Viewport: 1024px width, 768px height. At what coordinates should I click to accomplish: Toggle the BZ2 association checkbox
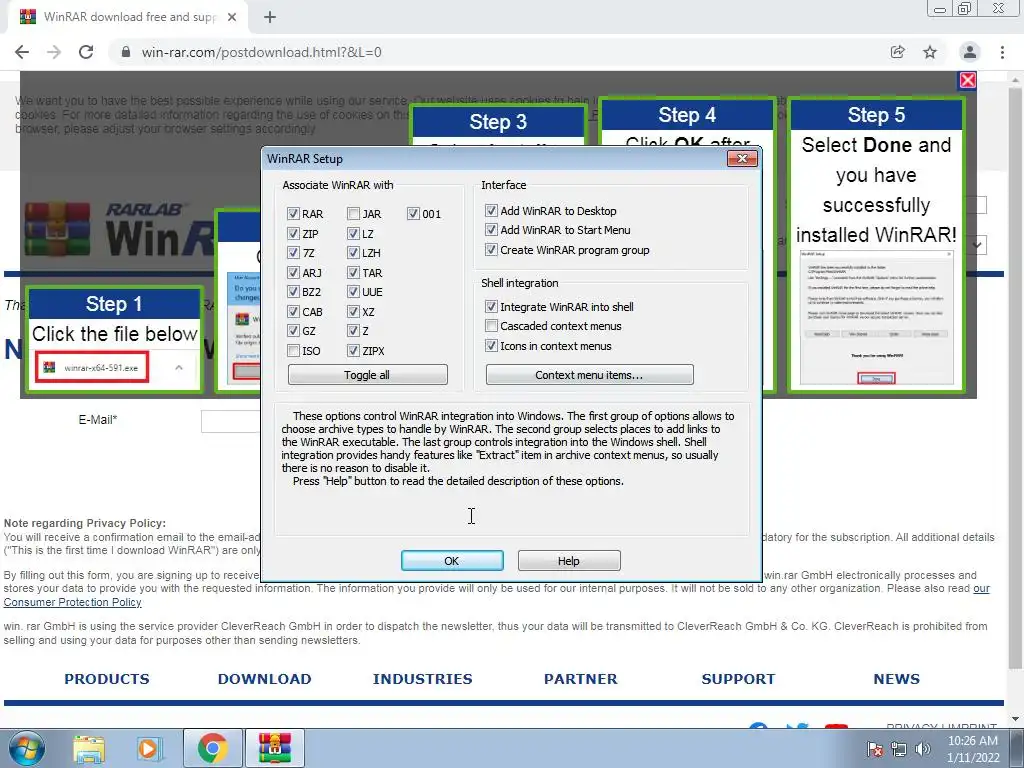(x=293, y=292)
